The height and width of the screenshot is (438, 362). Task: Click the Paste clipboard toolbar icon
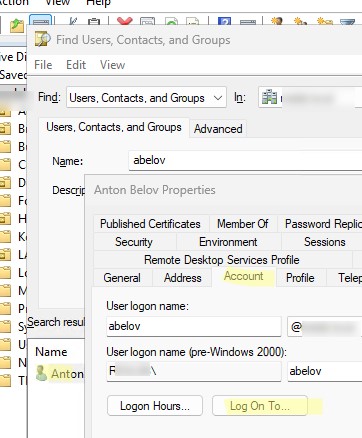pos(94,22)
